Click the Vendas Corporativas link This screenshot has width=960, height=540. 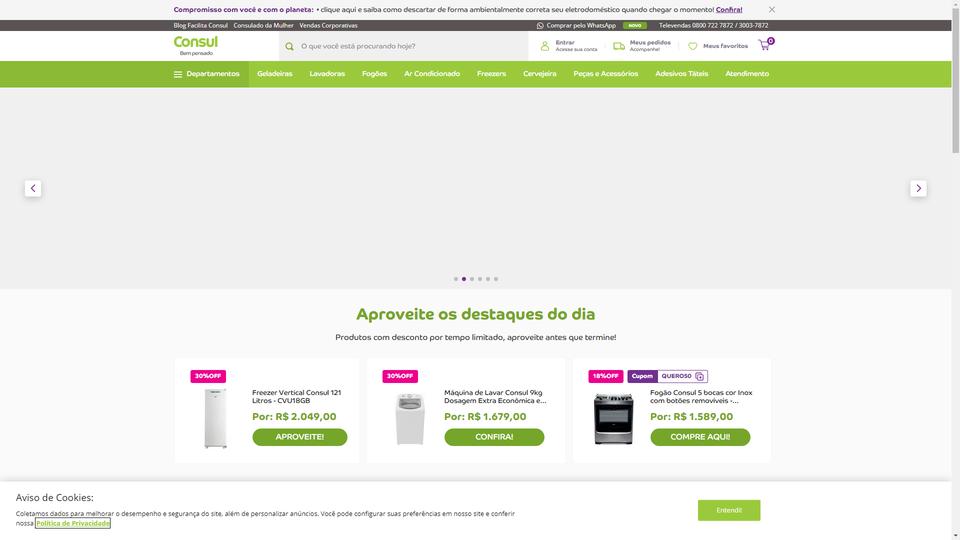point(328,26)
